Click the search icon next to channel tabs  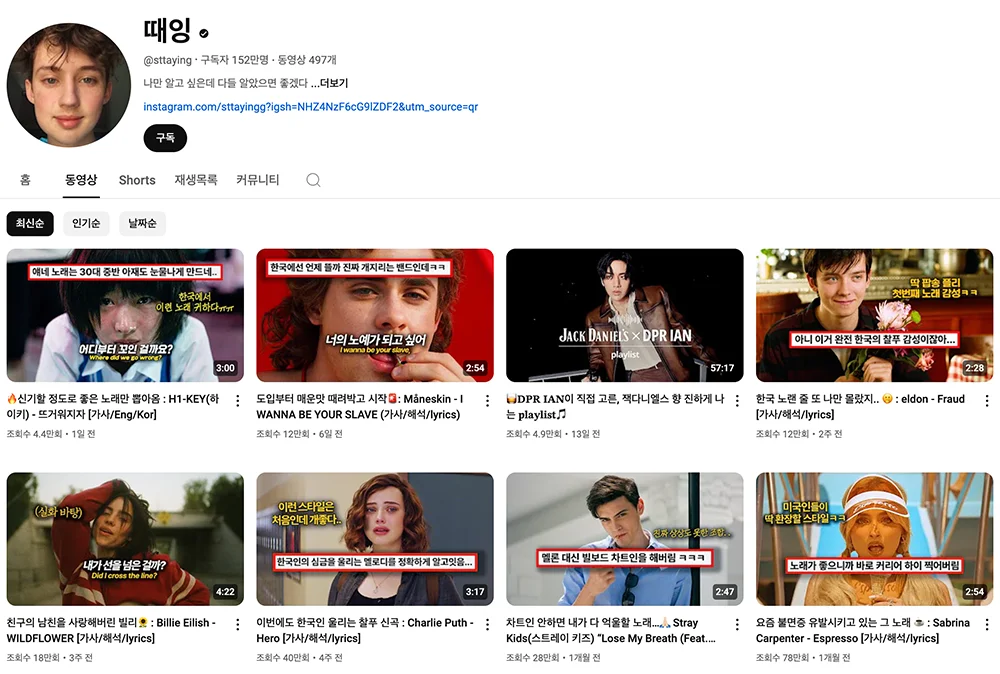(312, 180)
